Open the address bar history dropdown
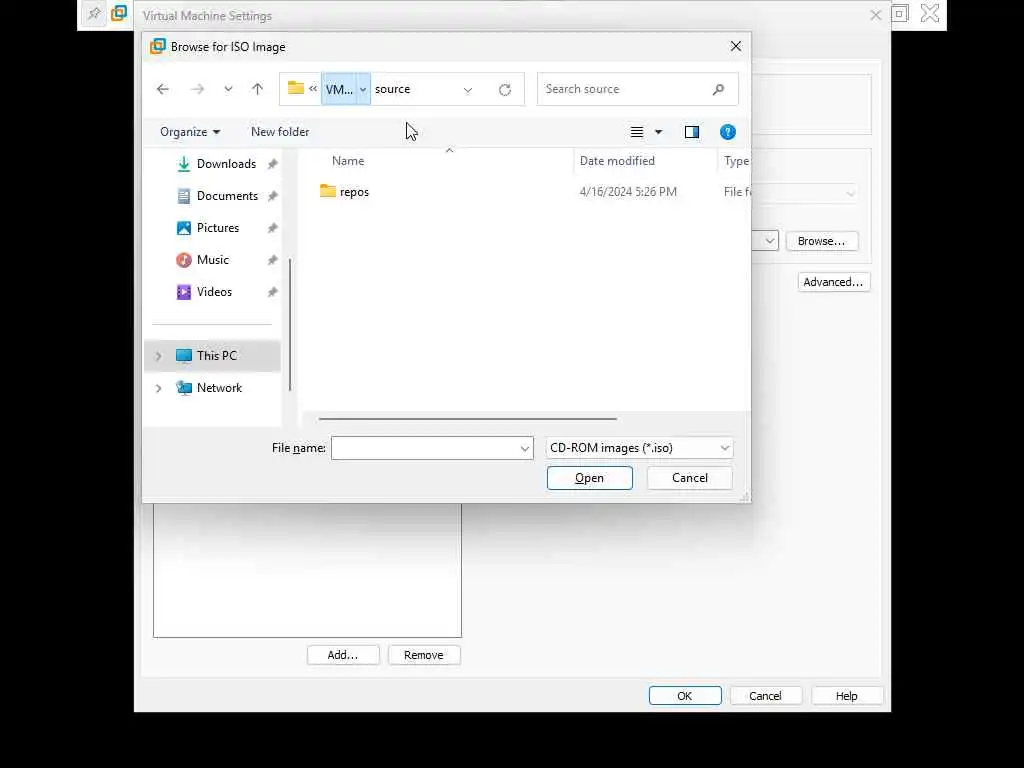Image resolution: width=1024 pixels, height=768 pixels. (468, 90)
